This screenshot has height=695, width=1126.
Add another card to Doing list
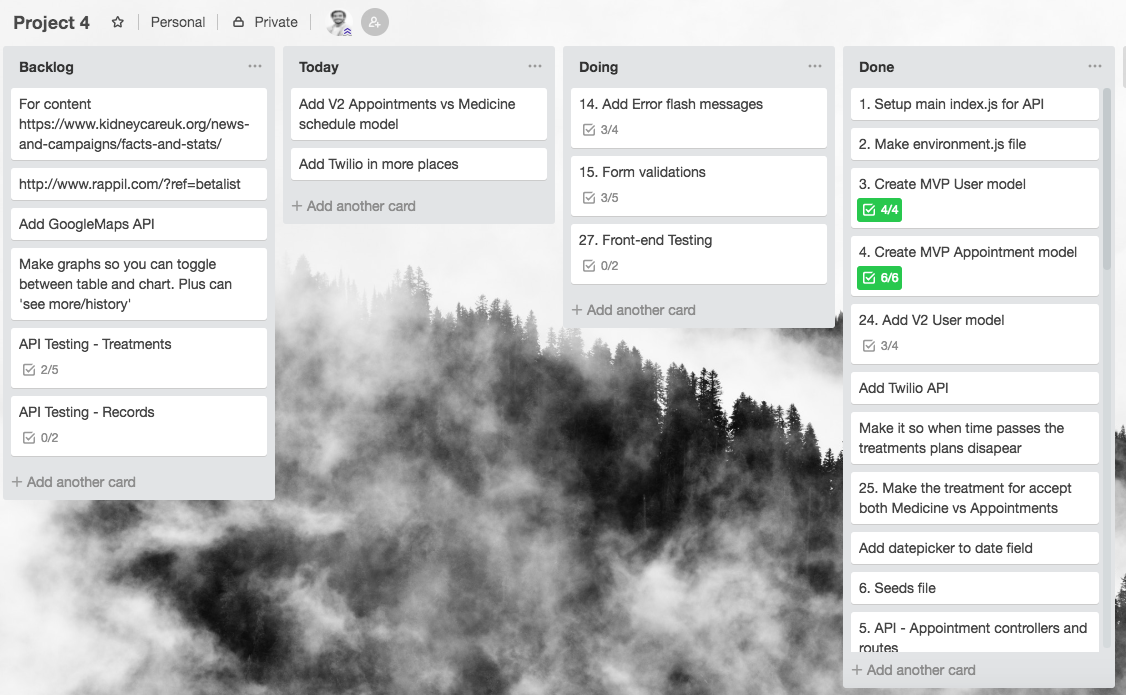point(633,310)
